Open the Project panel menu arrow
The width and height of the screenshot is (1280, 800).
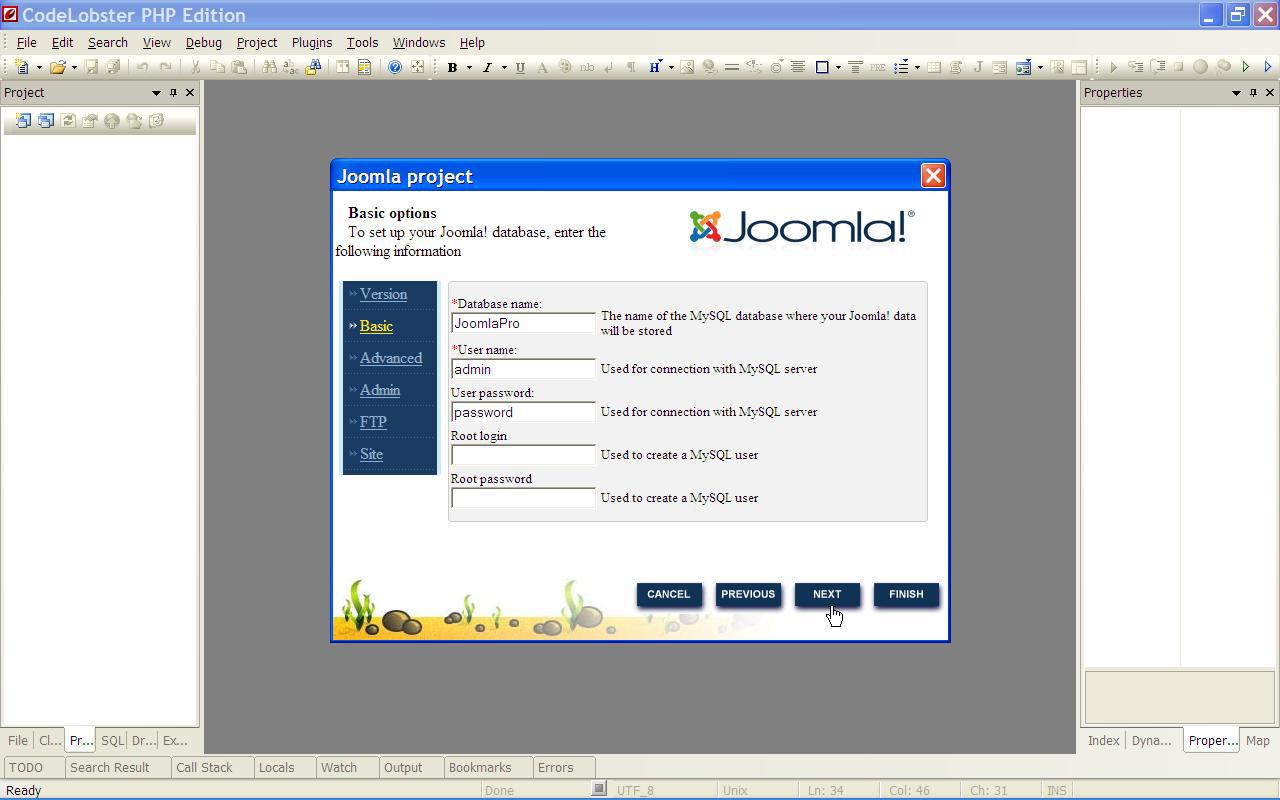(x=156, y=92)
